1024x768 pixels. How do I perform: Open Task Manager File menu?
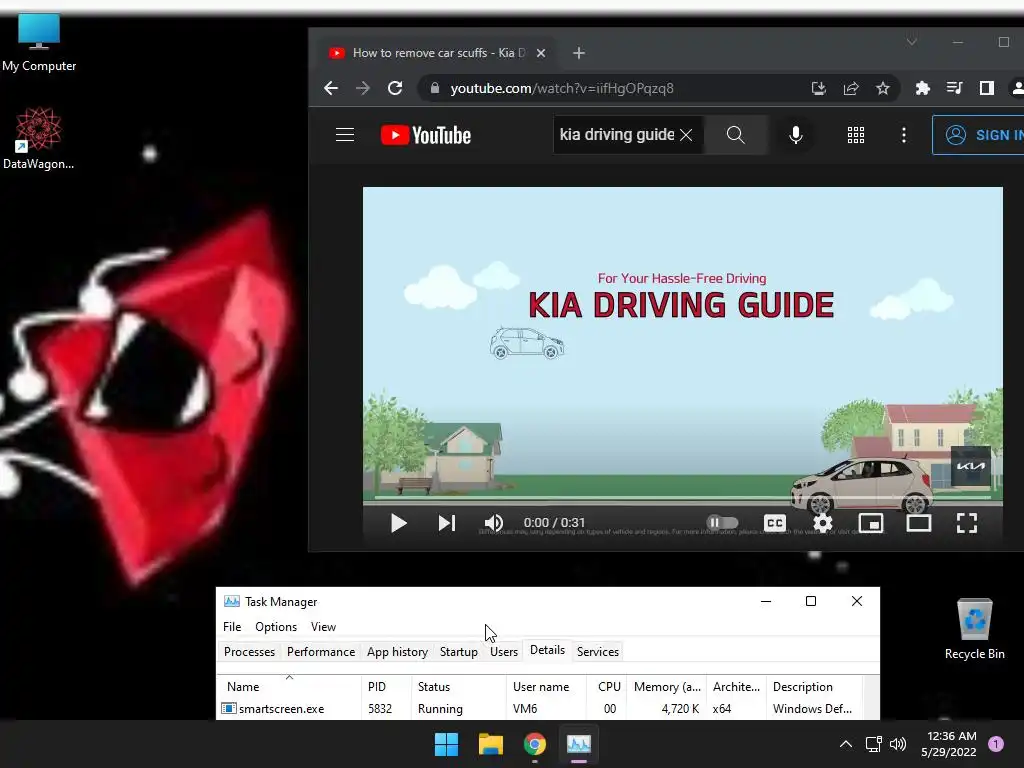(232, 627)
